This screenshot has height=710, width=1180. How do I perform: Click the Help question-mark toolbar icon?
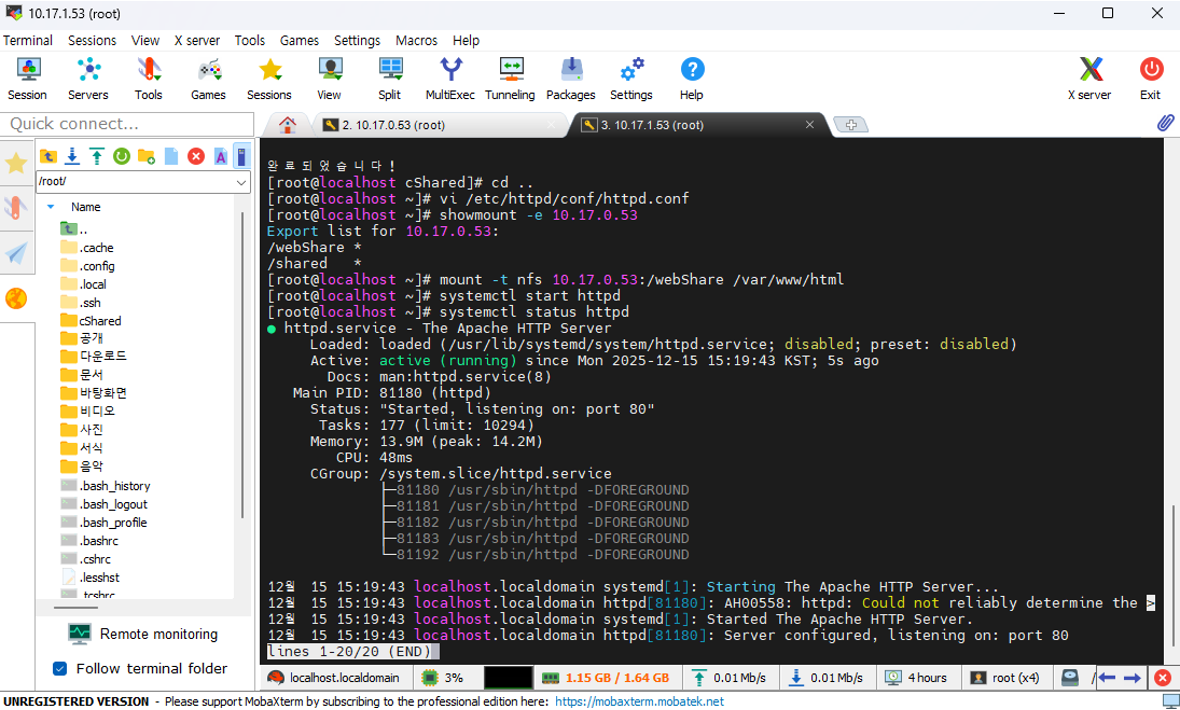pos(692,78)
